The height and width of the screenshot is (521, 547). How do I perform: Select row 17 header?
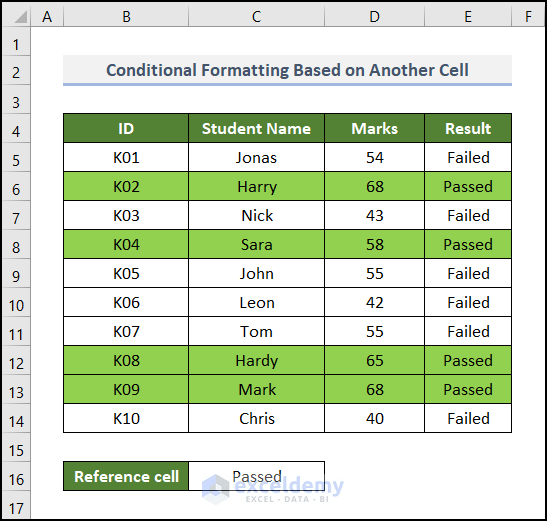pos(16,505)
